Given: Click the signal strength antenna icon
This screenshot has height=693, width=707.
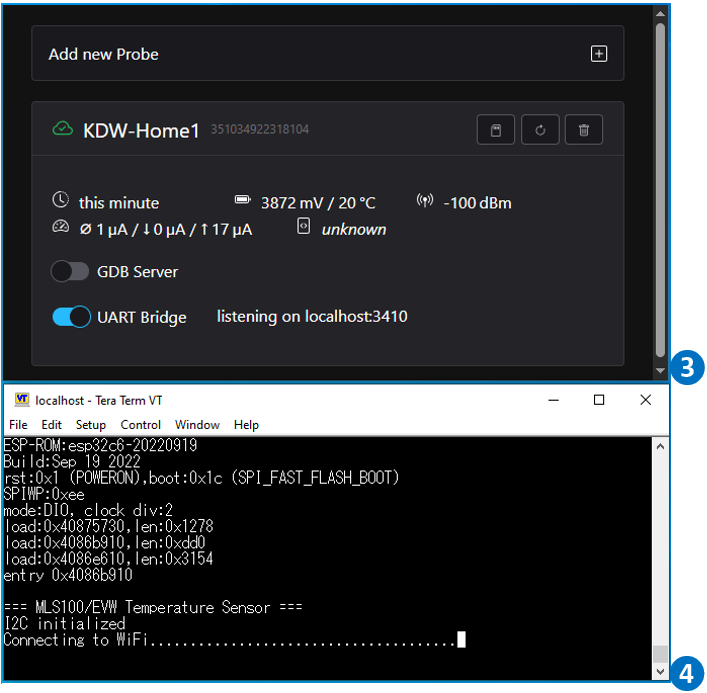Looking at the screenshot, I should point(425,202).
